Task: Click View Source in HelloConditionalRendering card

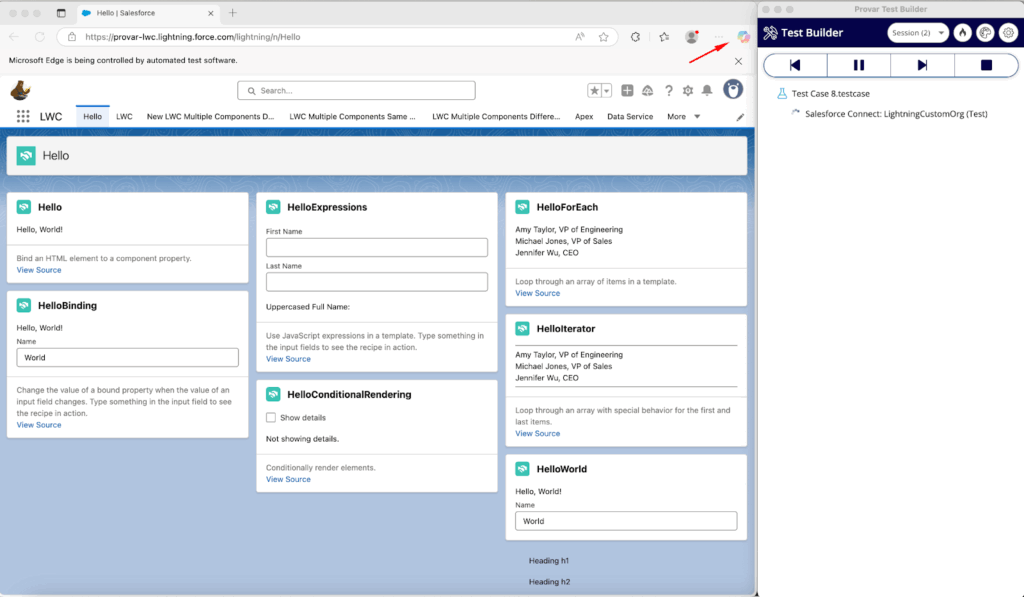Action: pos(288,479)
